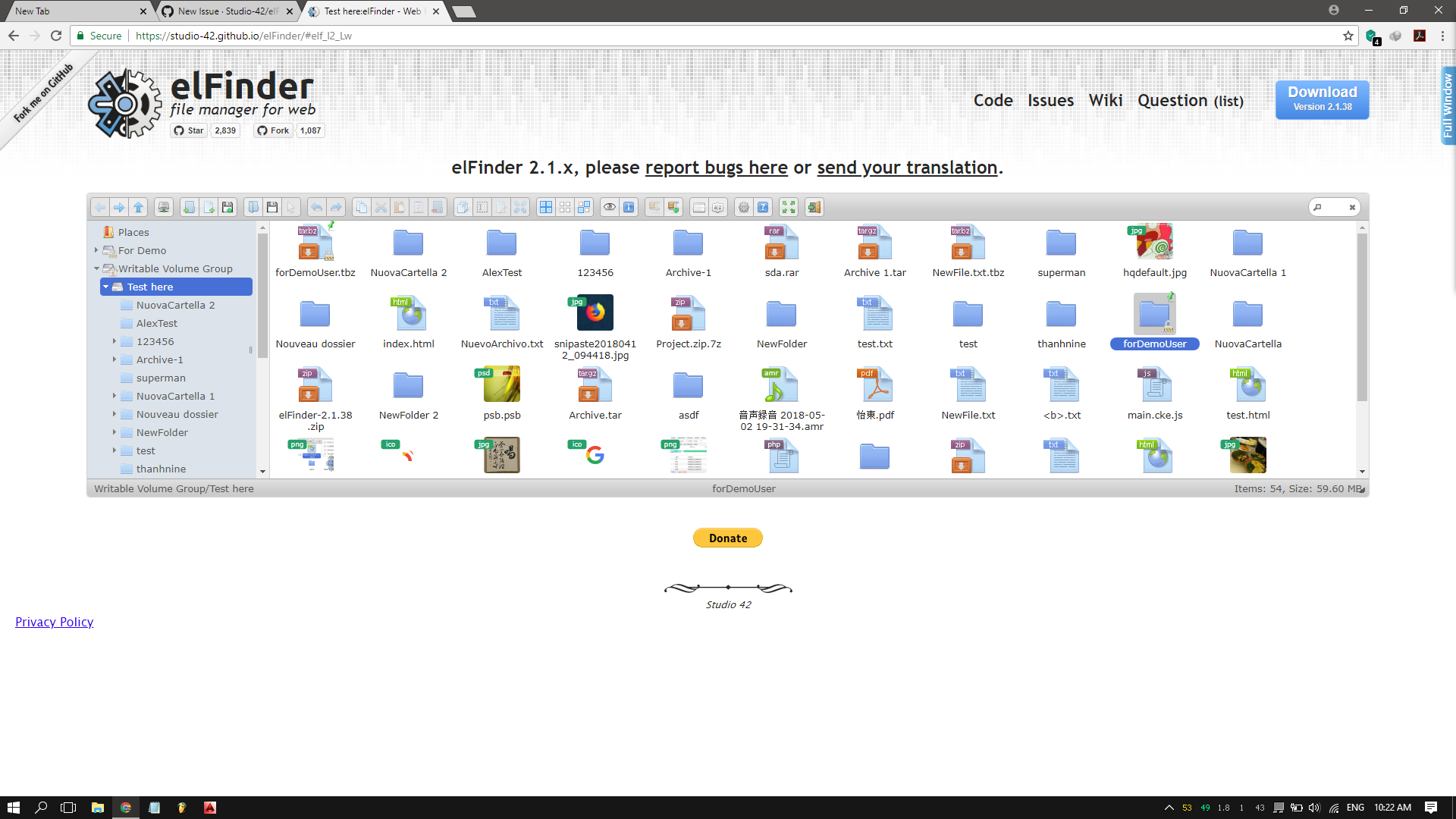The width and height of the screenshot is (1456, 819).
Task: Open the upload files toolbar icon
Action: (x=227, y=207)
